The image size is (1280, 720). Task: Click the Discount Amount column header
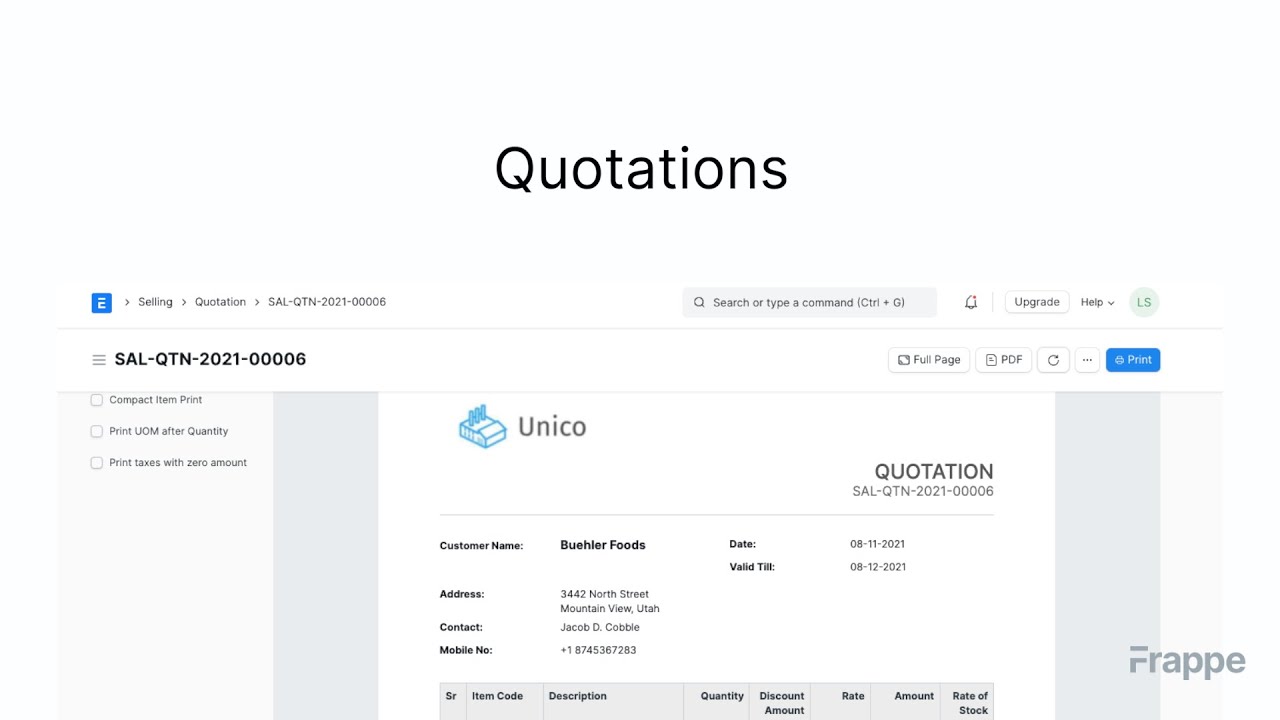click(782, 703)
